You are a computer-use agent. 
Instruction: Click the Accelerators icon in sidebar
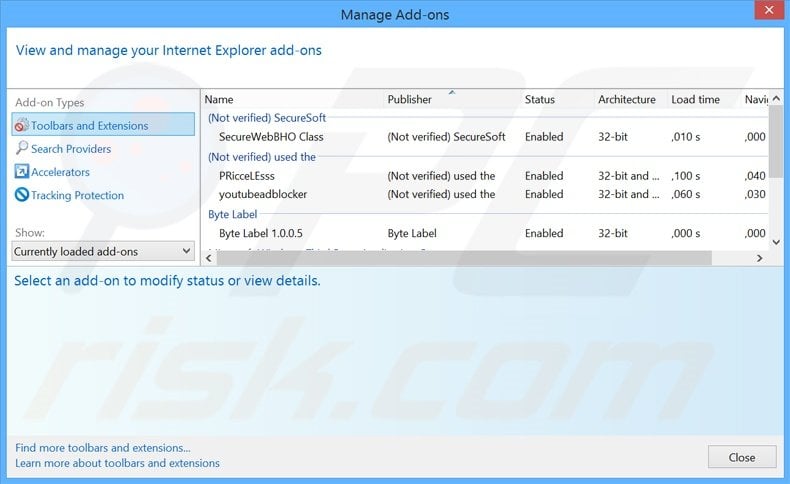tap(22, 172)
